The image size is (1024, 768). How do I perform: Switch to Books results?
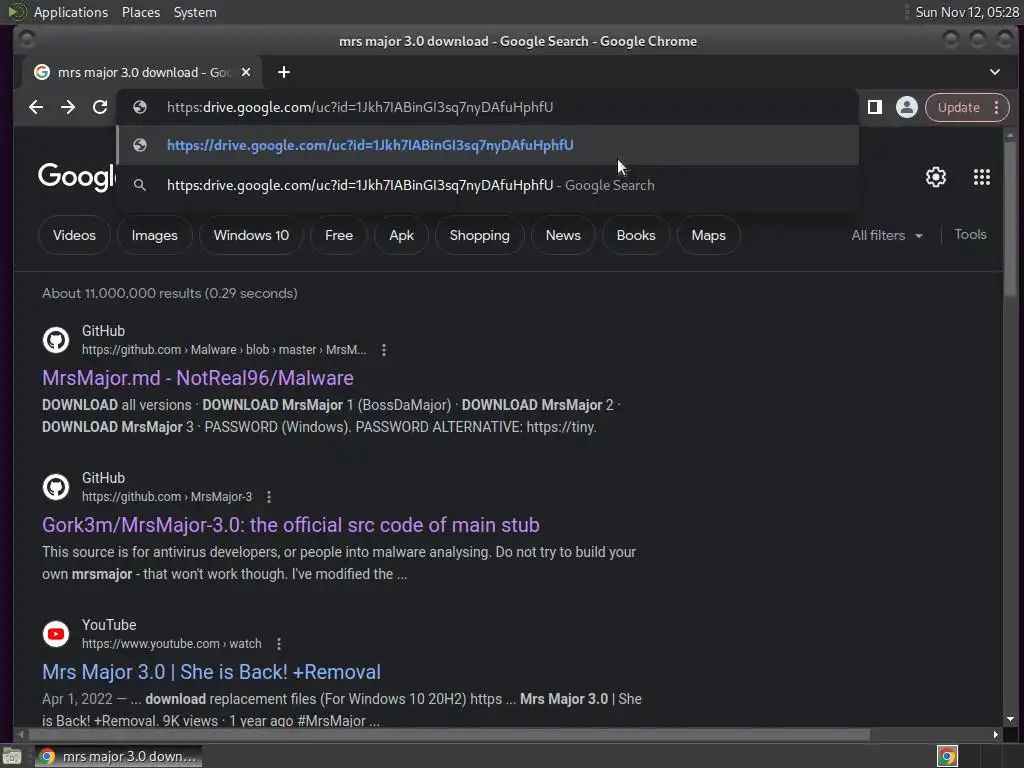[636, 235]
